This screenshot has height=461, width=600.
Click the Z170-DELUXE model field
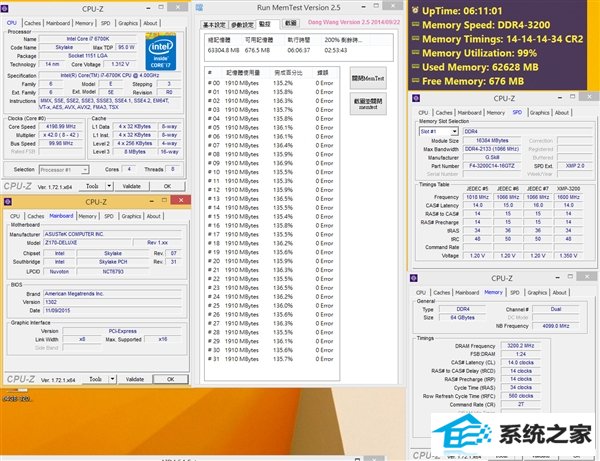point(87,243)
